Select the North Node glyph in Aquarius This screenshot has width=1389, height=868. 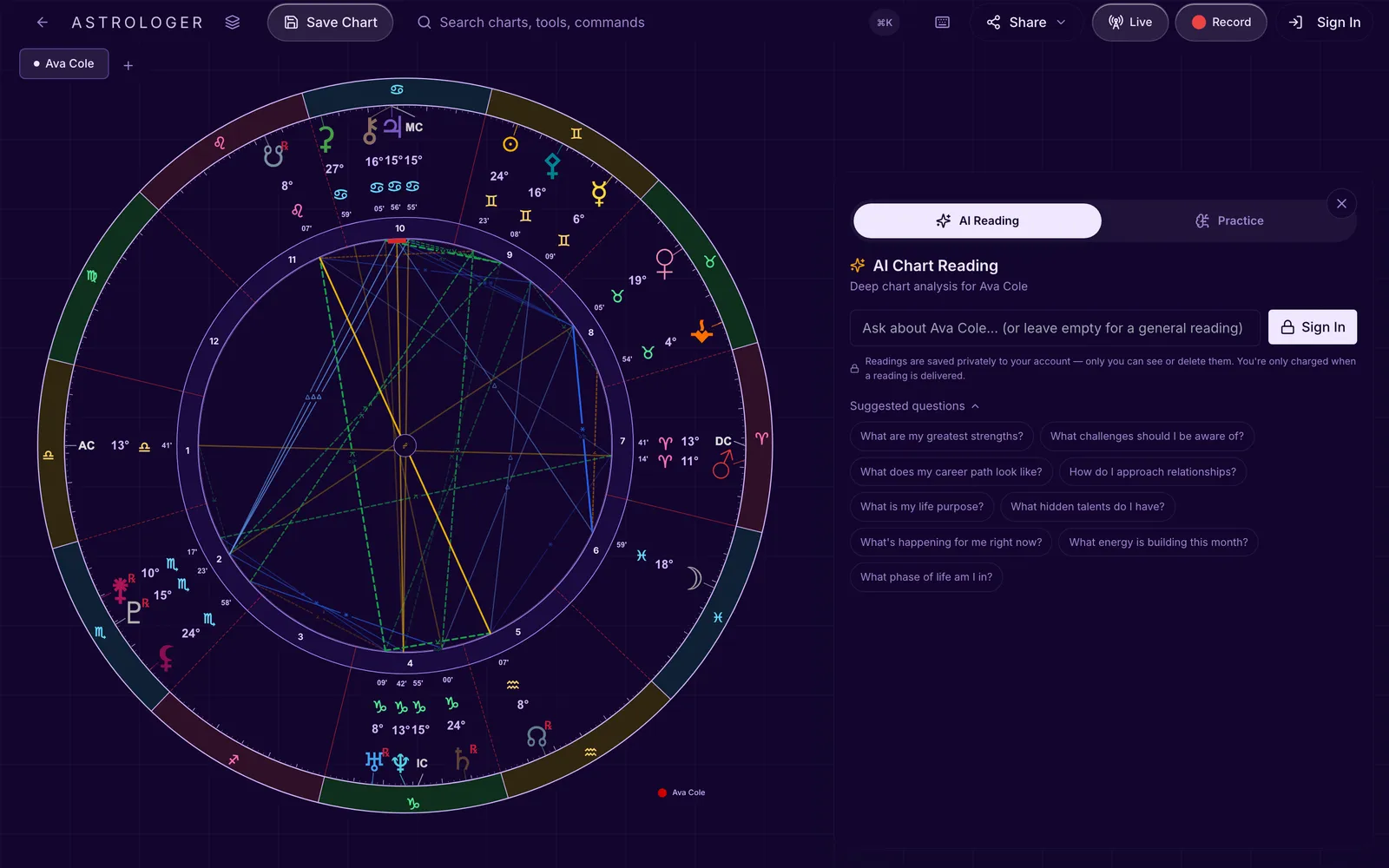[x=537, y=737]
